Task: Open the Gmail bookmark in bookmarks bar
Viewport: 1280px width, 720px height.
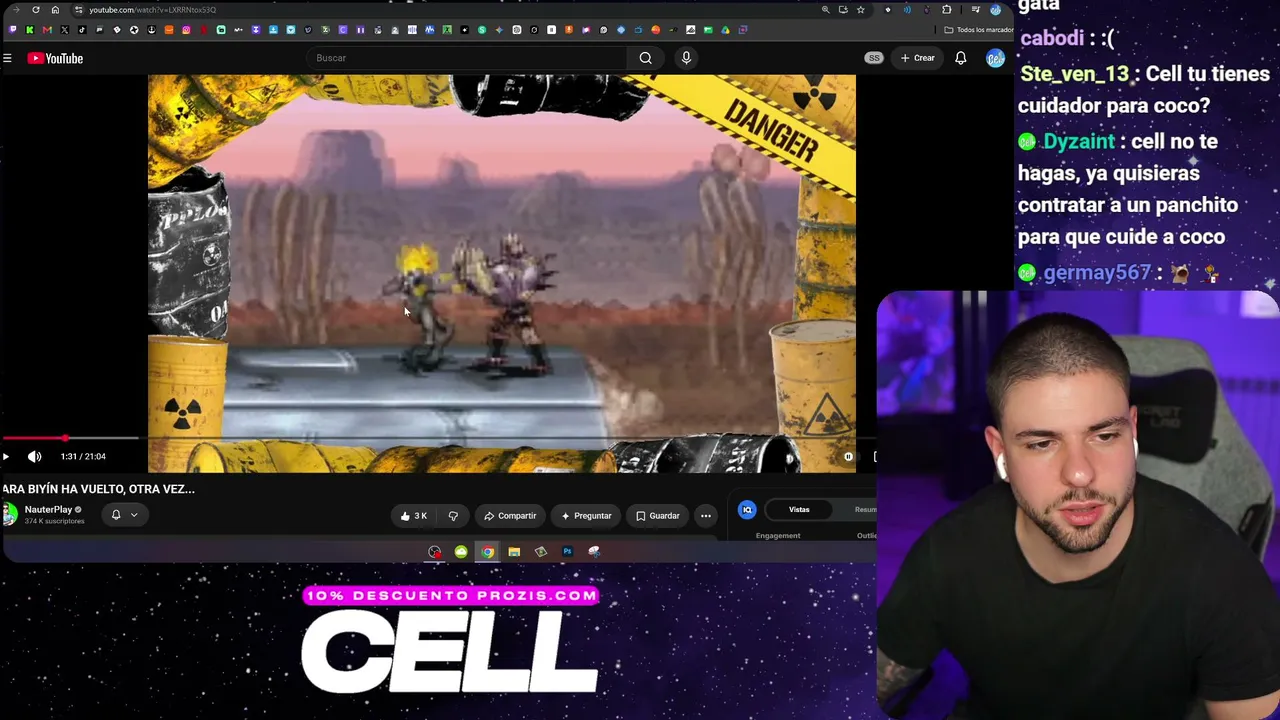Action: pyautogui.click(x=47, y=30)
